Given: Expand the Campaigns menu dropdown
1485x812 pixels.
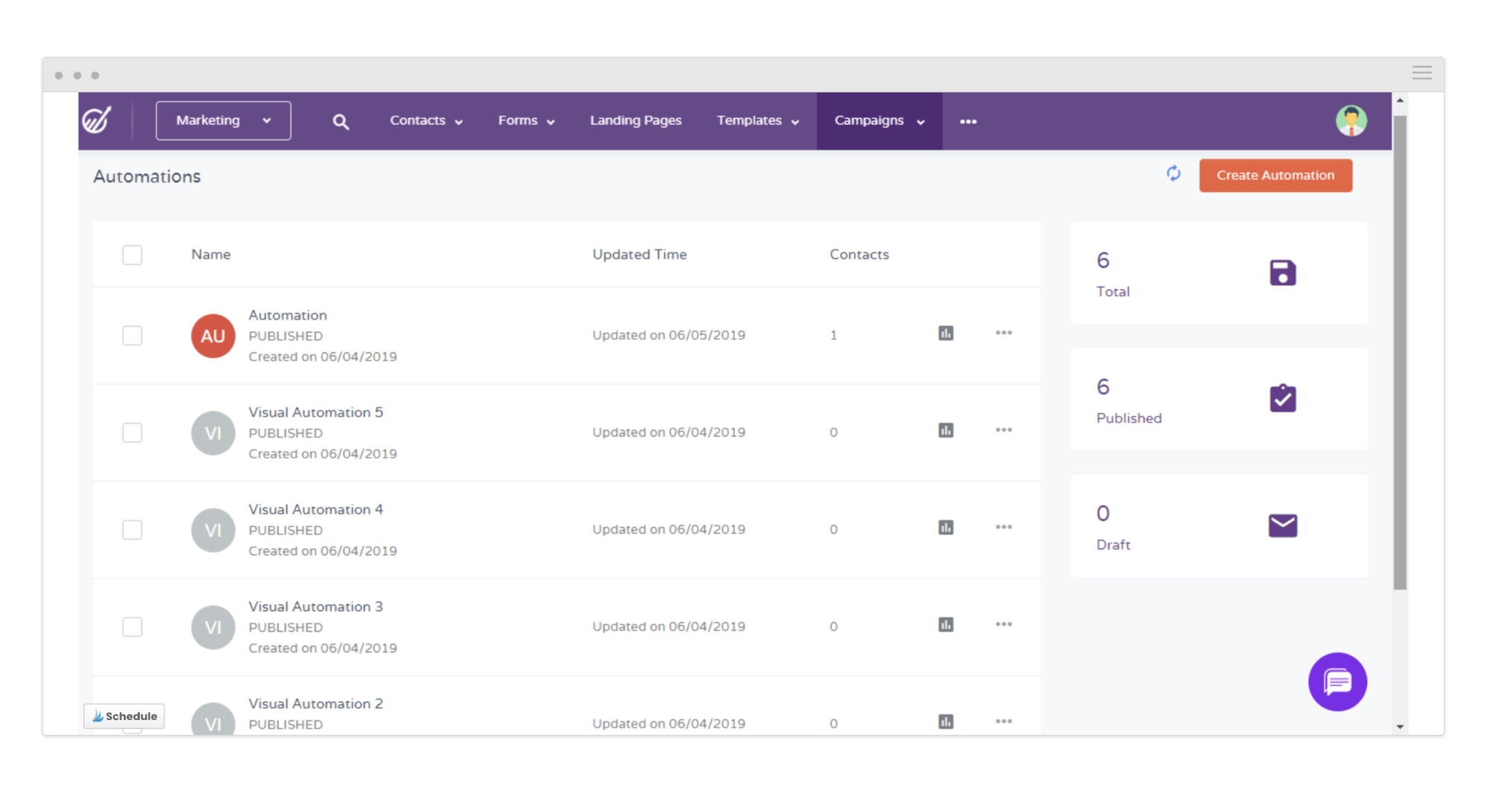Looking at the screenshot, I should (880, 120).
